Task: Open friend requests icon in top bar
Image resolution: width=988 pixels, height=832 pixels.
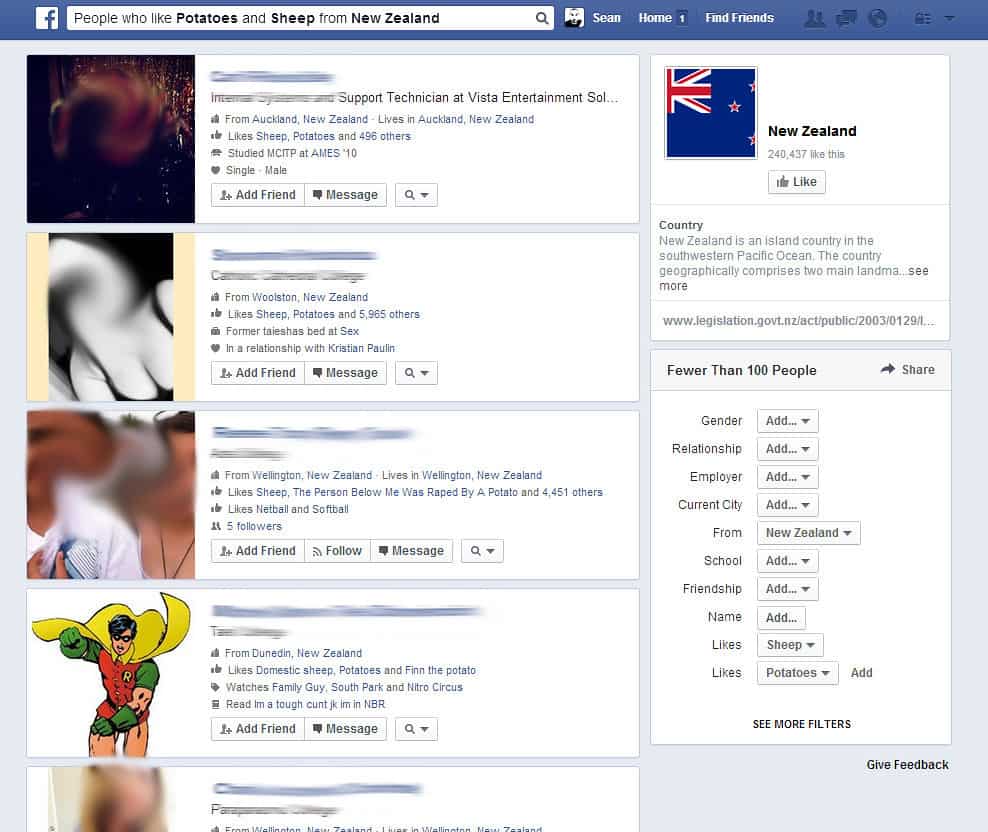Action: coord(815,18)
